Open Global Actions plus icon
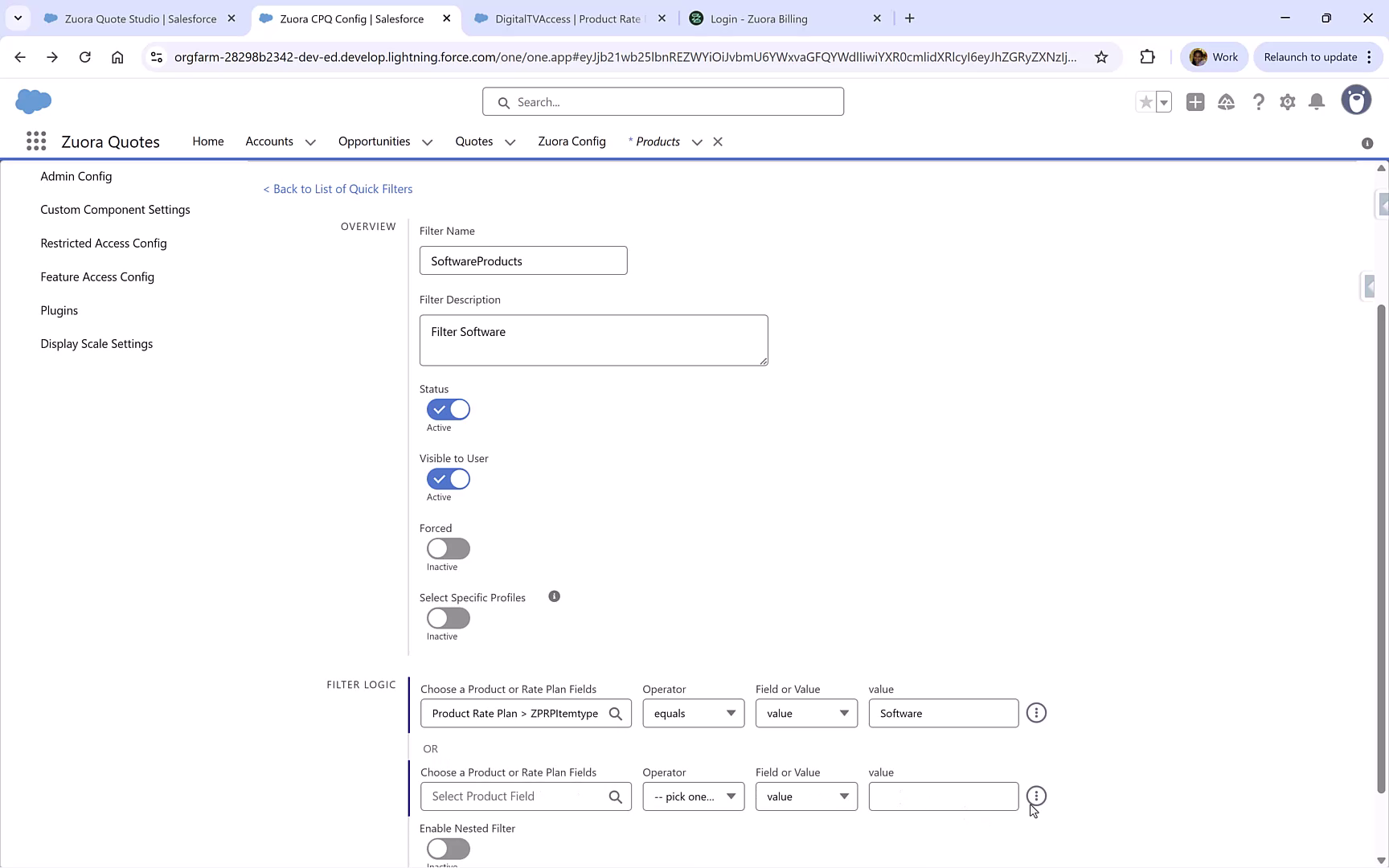The width and height of the screenshot is (1389, 868). tap(1195, 102)
